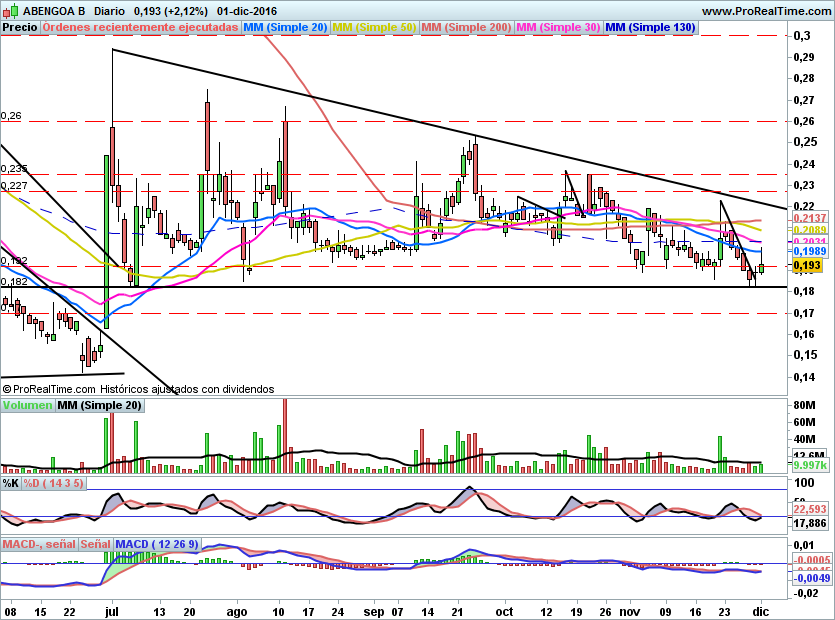Select the Precio label tab
The height and width of the screenshot is (620, 835).
point(20,27)
